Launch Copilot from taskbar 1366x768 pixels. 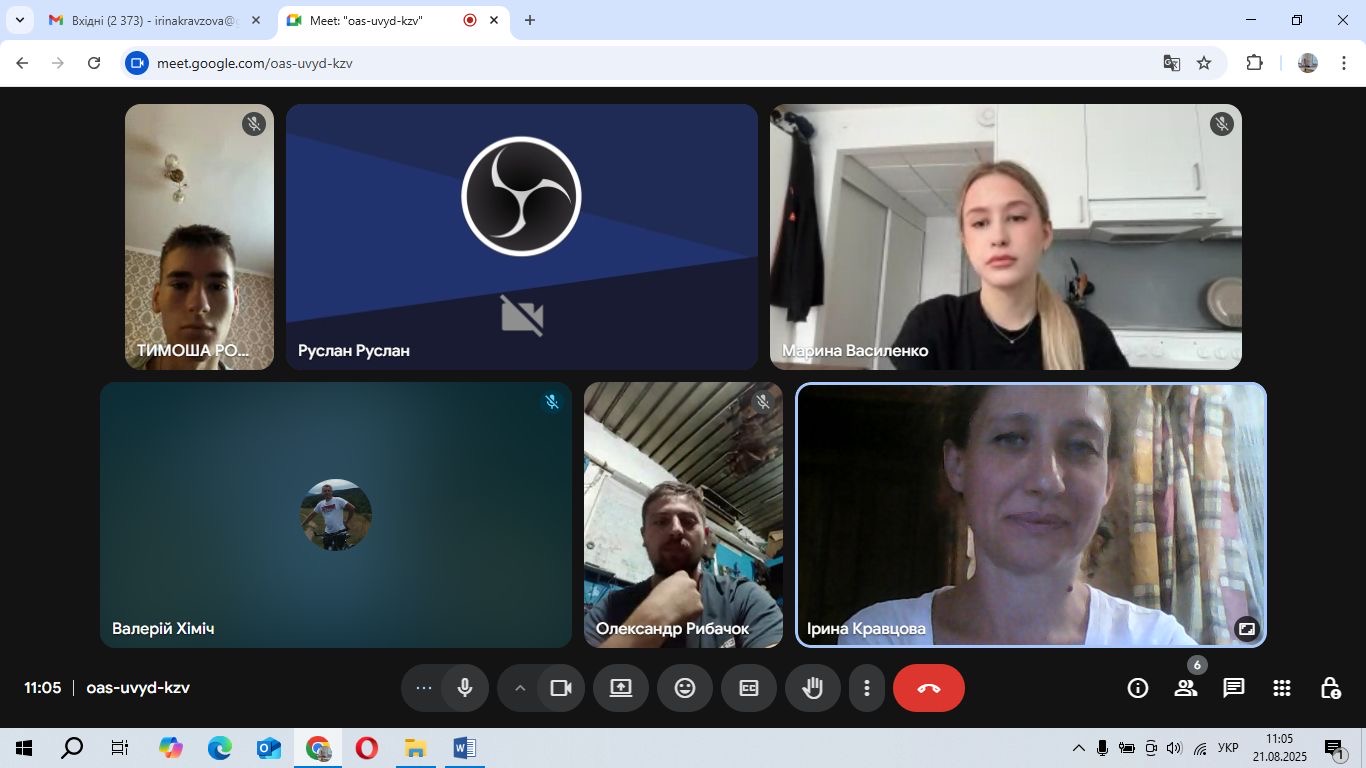(x=171, y=748)
